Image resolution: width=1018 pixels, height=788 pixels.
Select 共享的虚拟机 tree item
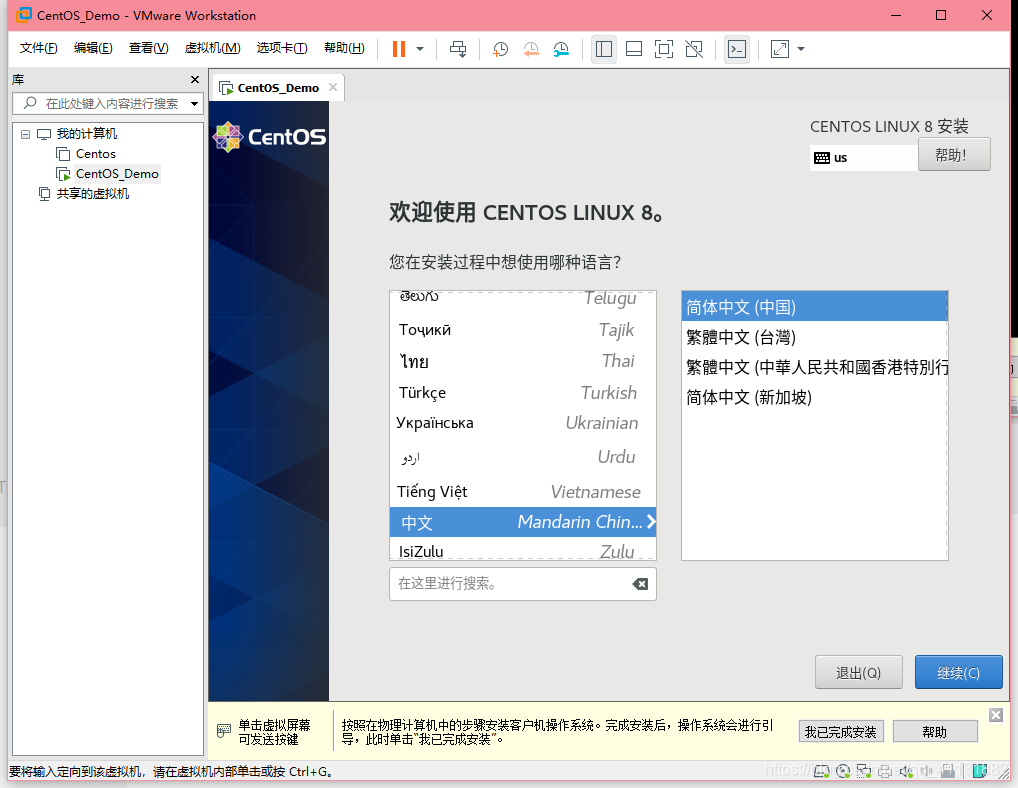click(92, 193)
